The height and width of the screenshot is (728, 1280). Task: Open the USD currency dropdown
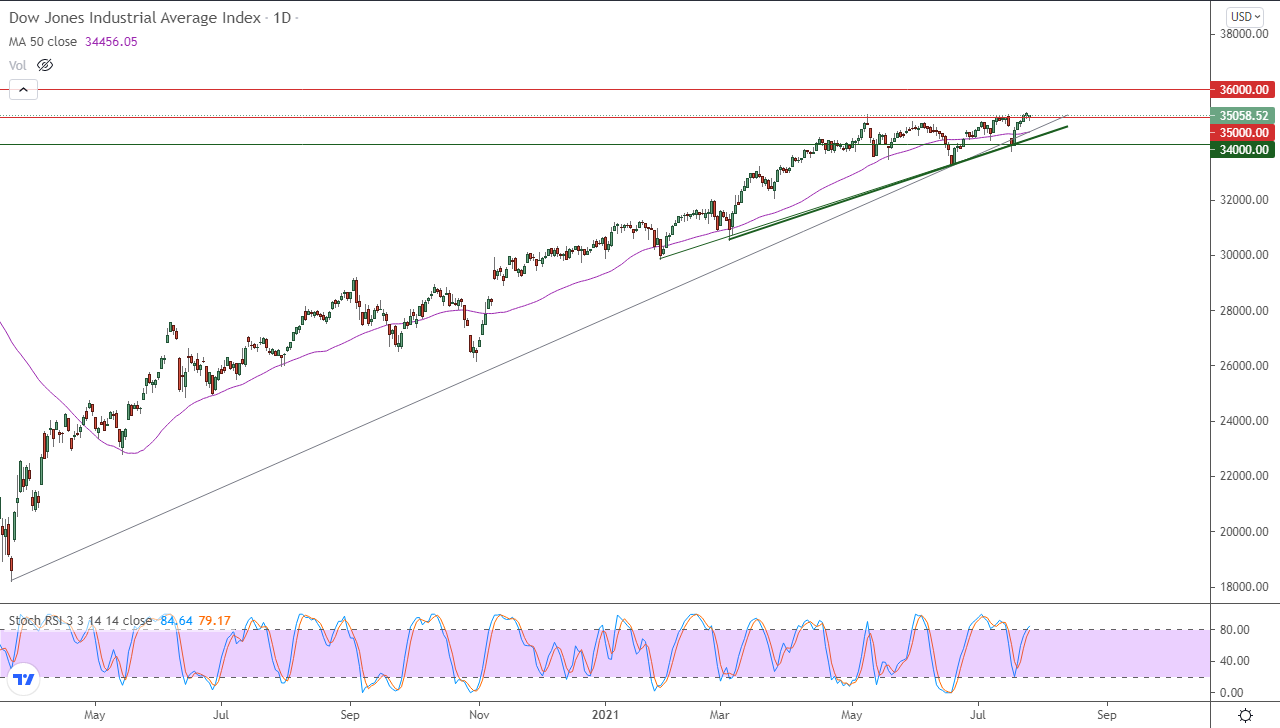coord(1246,16)
